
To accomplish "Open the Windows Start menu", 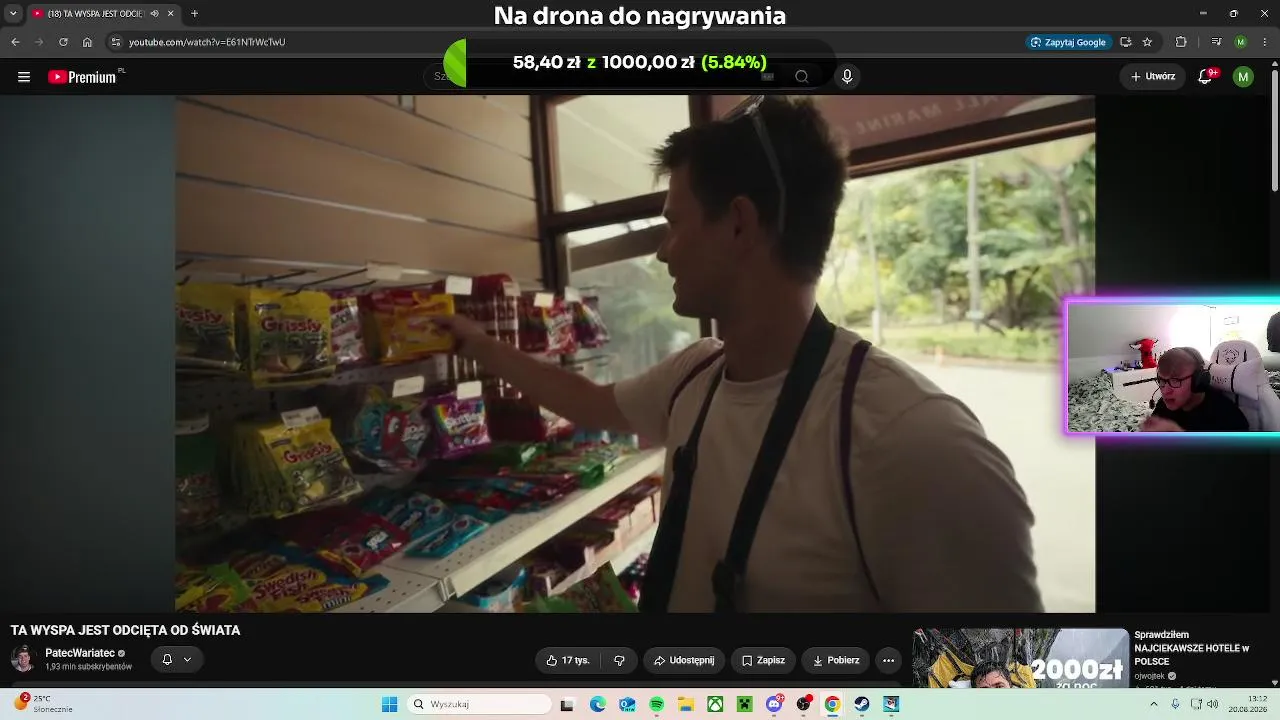I will tap(389, 704).
